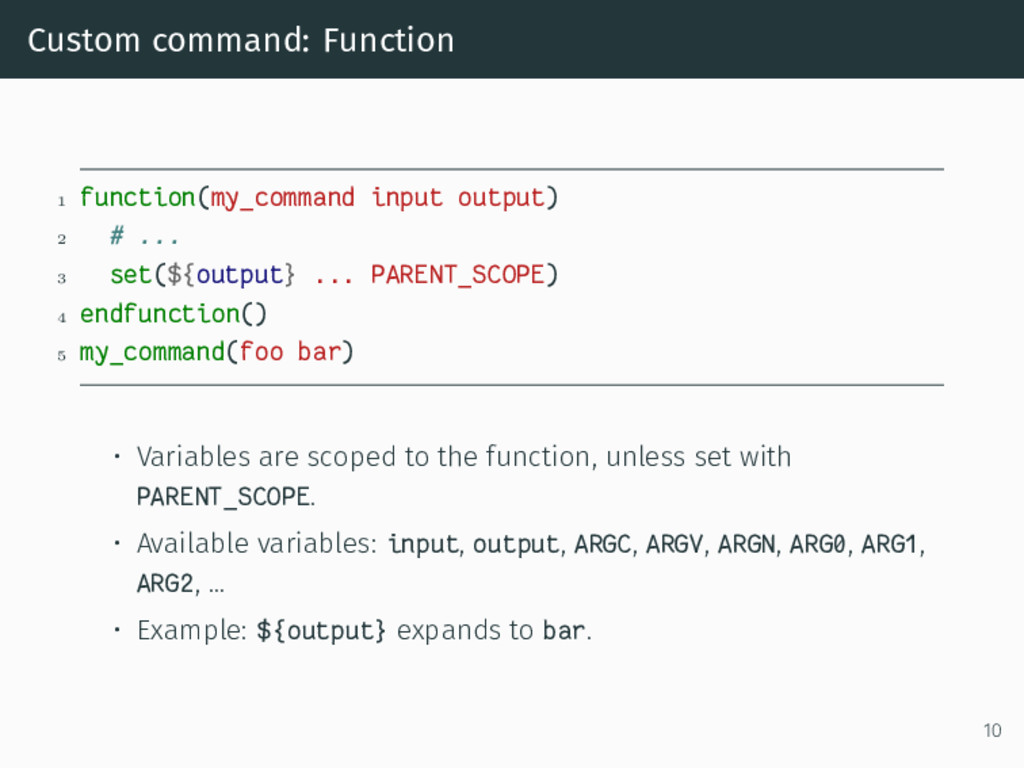The height and width of the screenshot is (768, 1024).
Task: Click the 'output' argument on line 1
Action: coord(500,199)
